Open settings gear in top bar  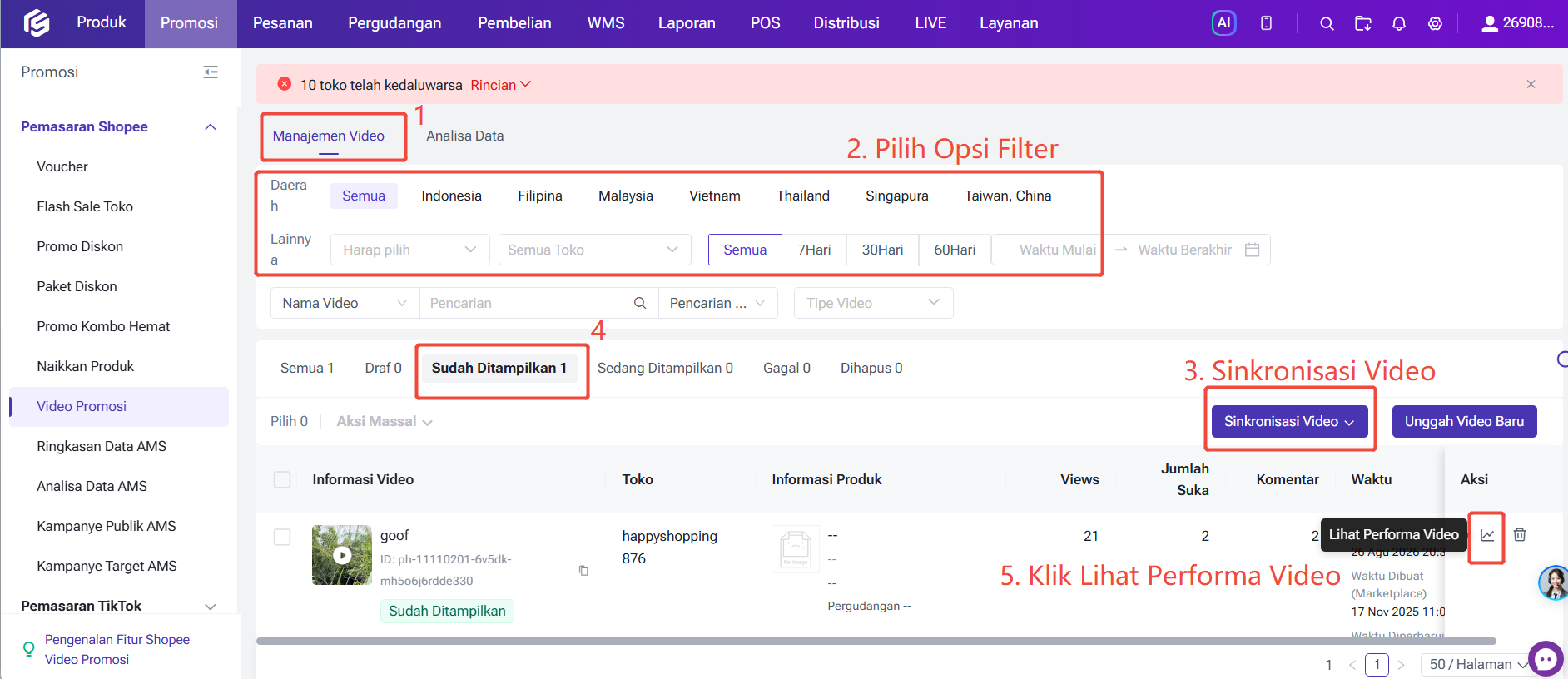(x=1435, y=23)
